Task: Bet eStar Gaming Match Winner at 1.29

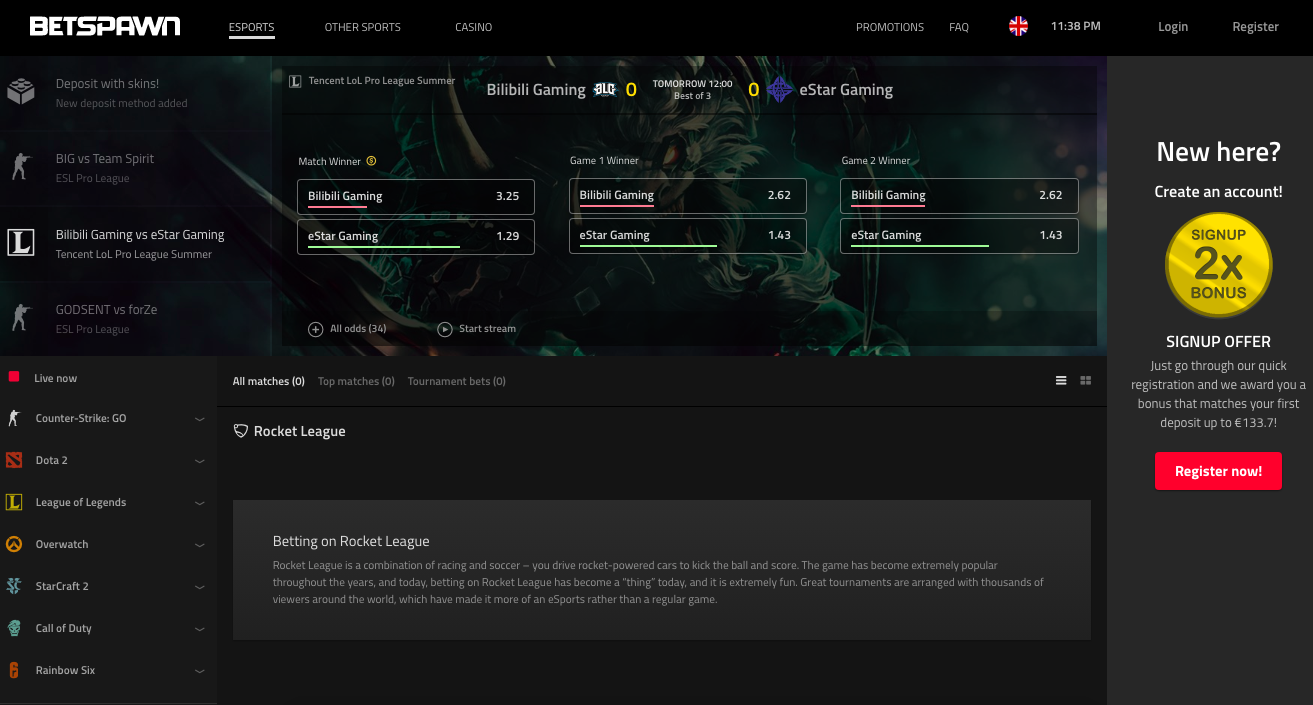Action: coord(416,237)
